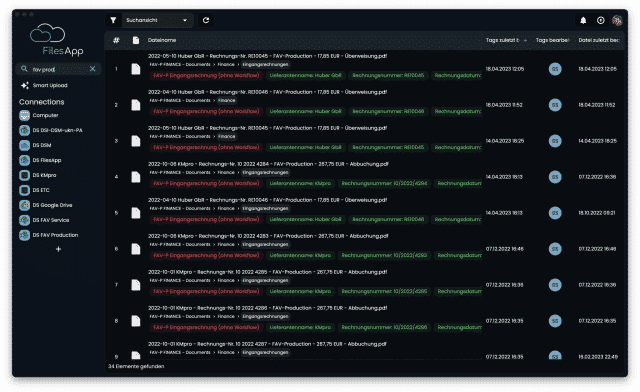This screenshot has height=392, width=640.
Task: Open the DS FAV Production connection
Action: [49, 235]
